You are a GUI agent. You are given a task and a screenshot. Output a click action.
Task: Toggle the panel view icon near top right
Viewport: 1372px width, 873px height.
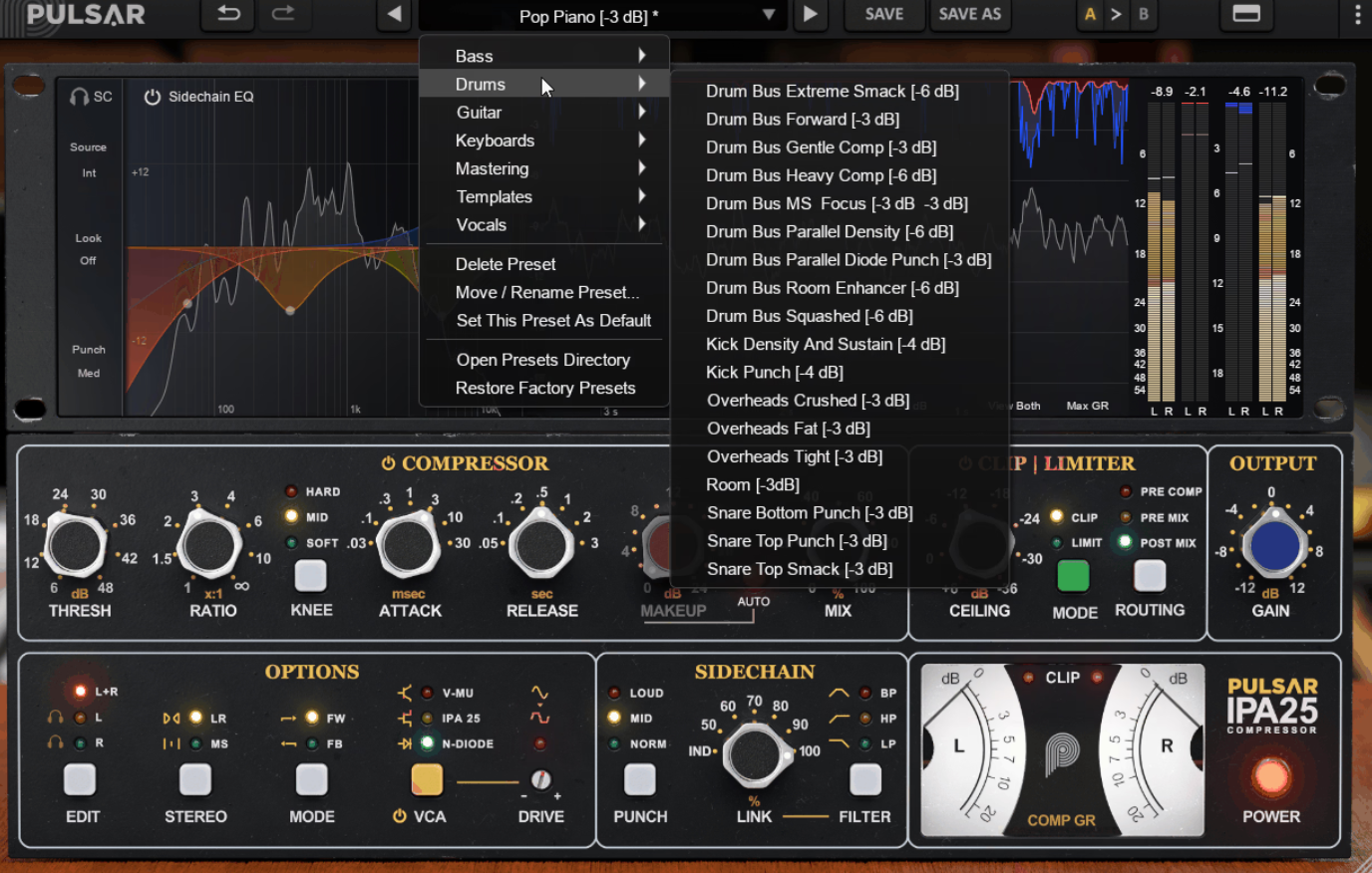click(1246, 14)
